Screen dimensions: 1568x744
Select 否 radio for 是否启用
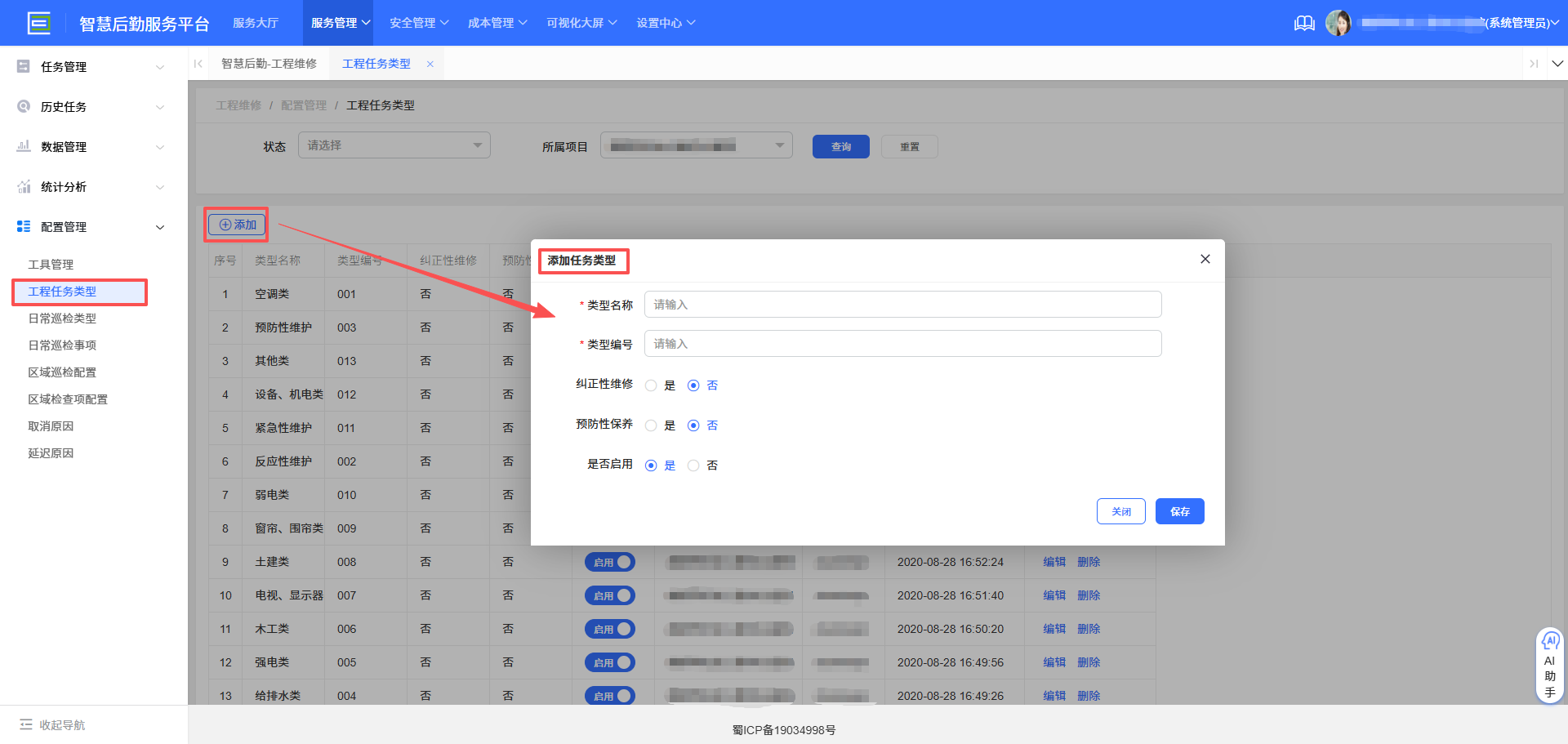pos(693,465)
